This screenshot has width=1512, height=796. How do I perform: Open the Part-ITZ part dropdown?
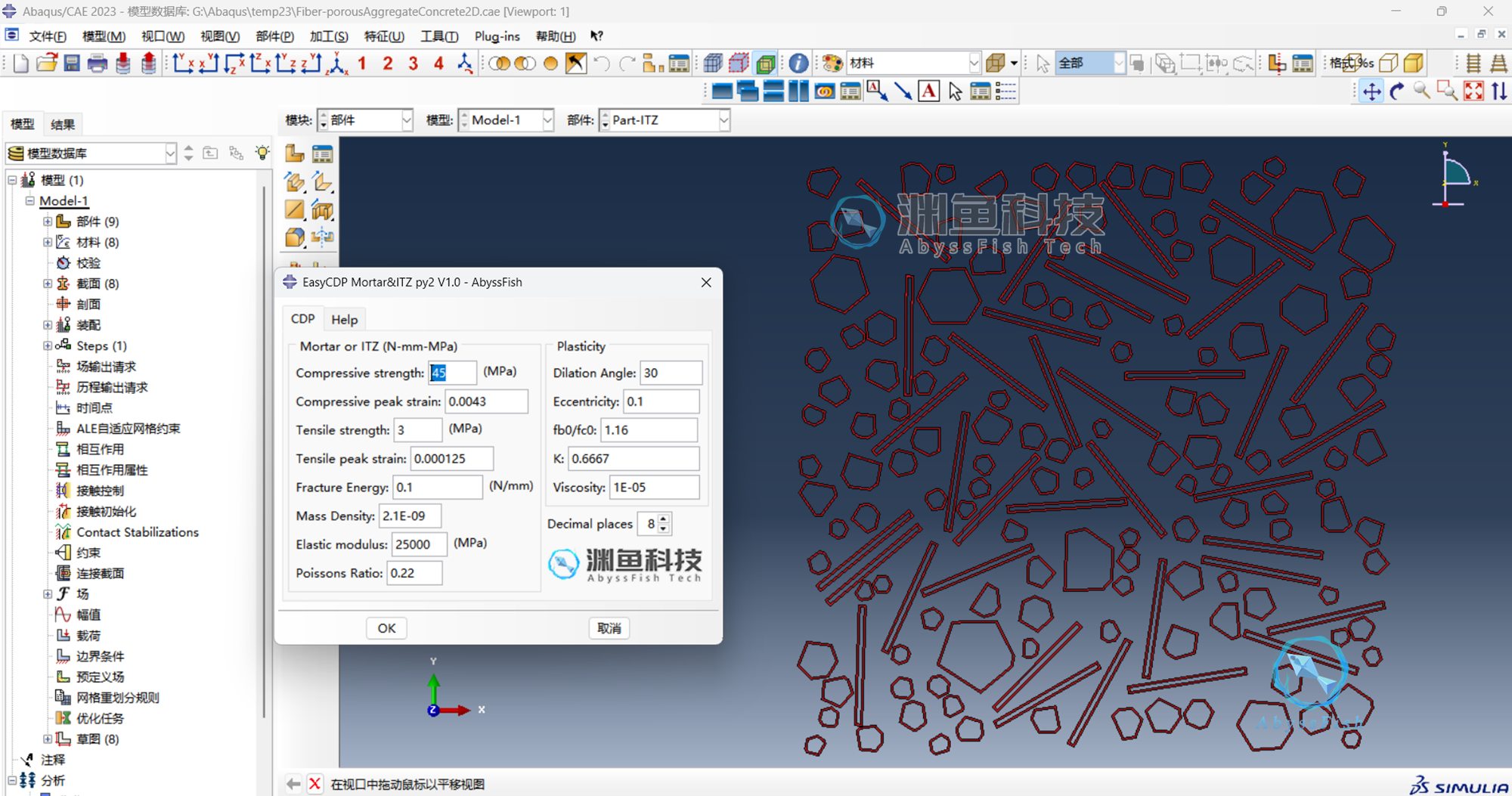pyautogui.click(x=665, y=120)
